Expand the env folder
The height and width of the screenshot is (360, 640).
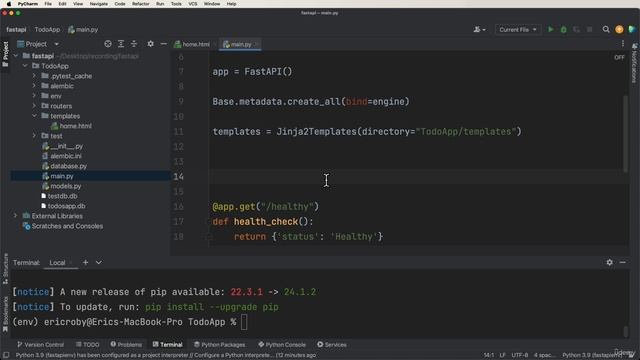click(x=34, y=96)
